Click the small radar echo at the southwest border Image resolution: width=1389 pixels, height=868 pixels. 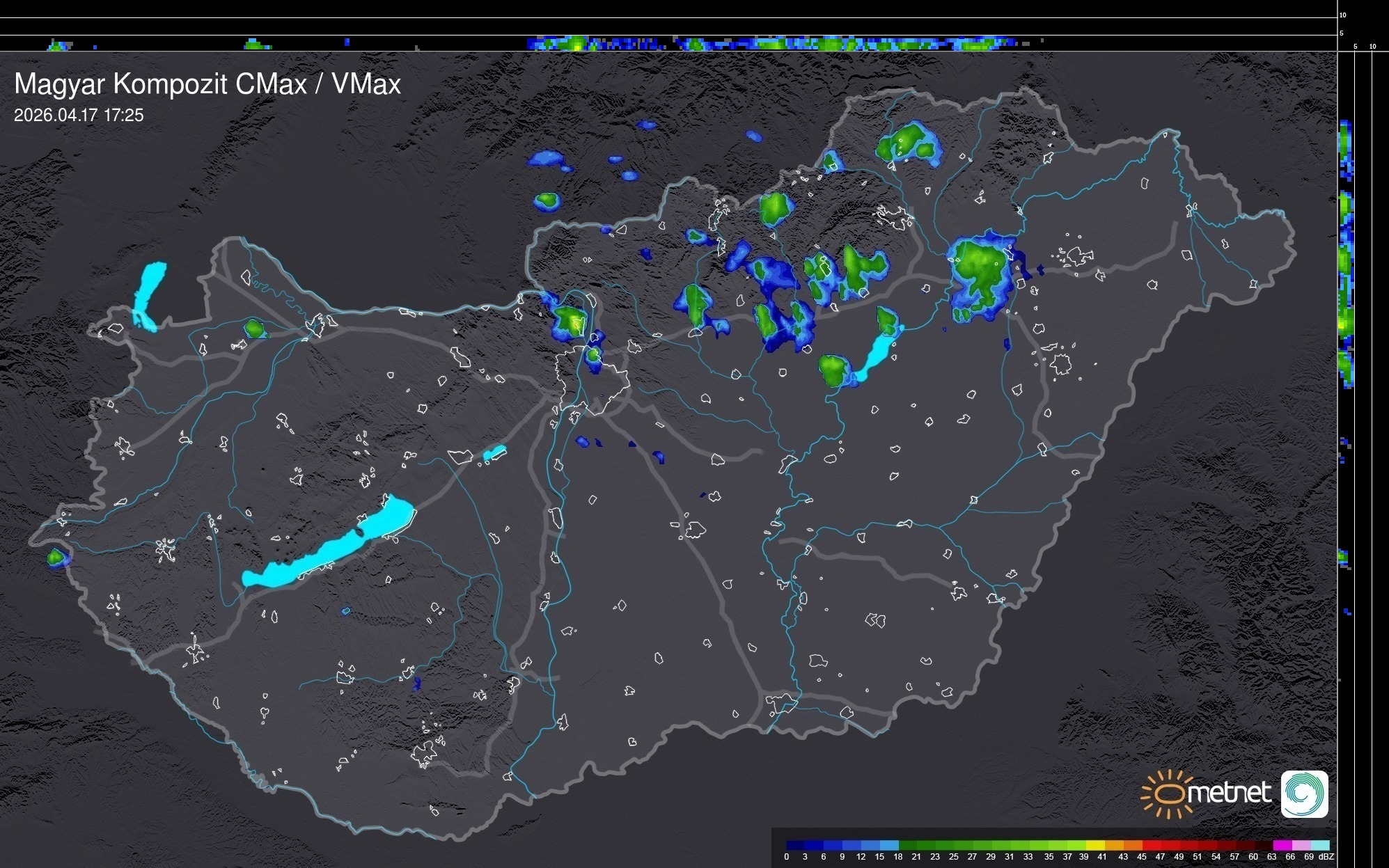click(56, 557)
